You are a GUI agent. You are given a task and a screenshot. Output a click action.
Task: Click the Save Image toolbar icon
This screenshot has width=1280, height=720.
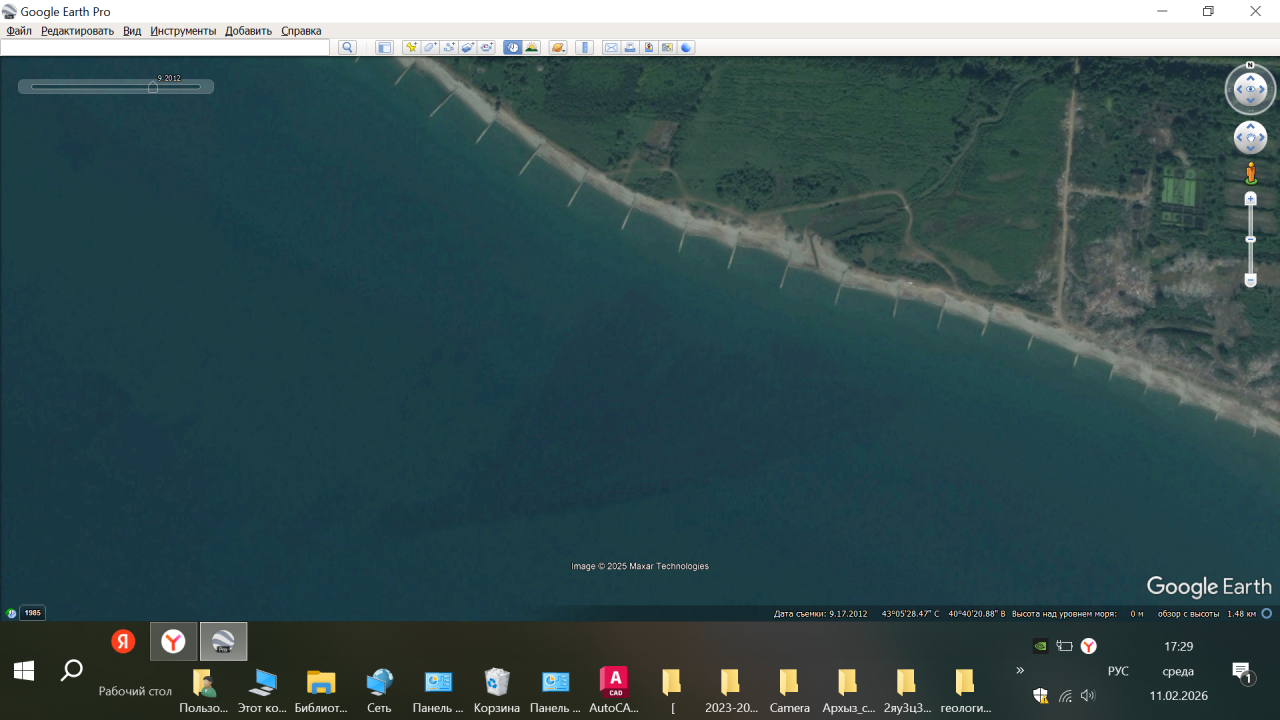click(648, 48)
